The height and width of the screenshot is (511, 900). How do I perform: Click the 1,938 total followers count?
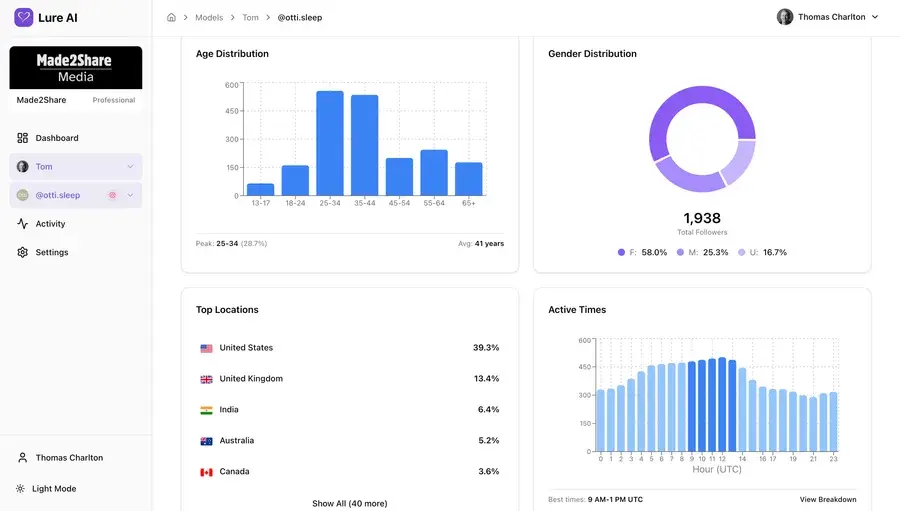click(702, 218)
